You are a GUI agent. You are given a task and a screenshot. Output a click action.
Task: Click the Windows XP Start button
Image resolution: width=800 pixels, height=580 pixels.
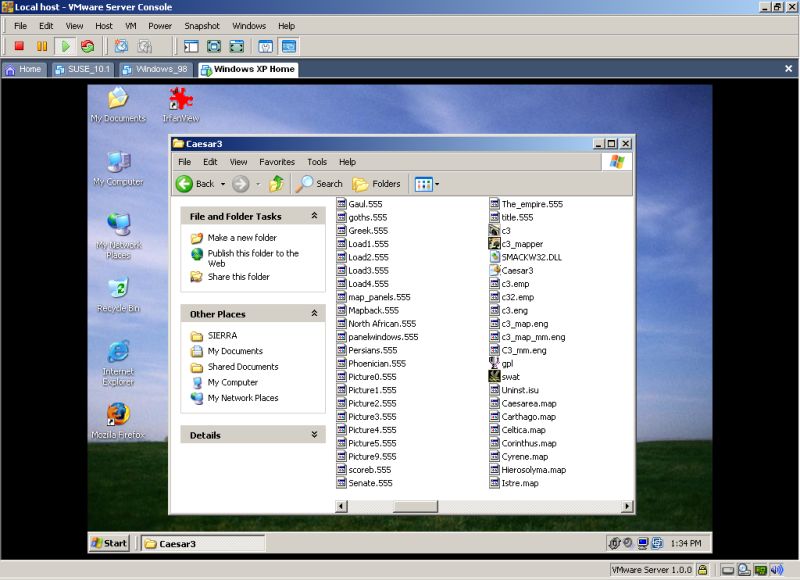(109, 543)
